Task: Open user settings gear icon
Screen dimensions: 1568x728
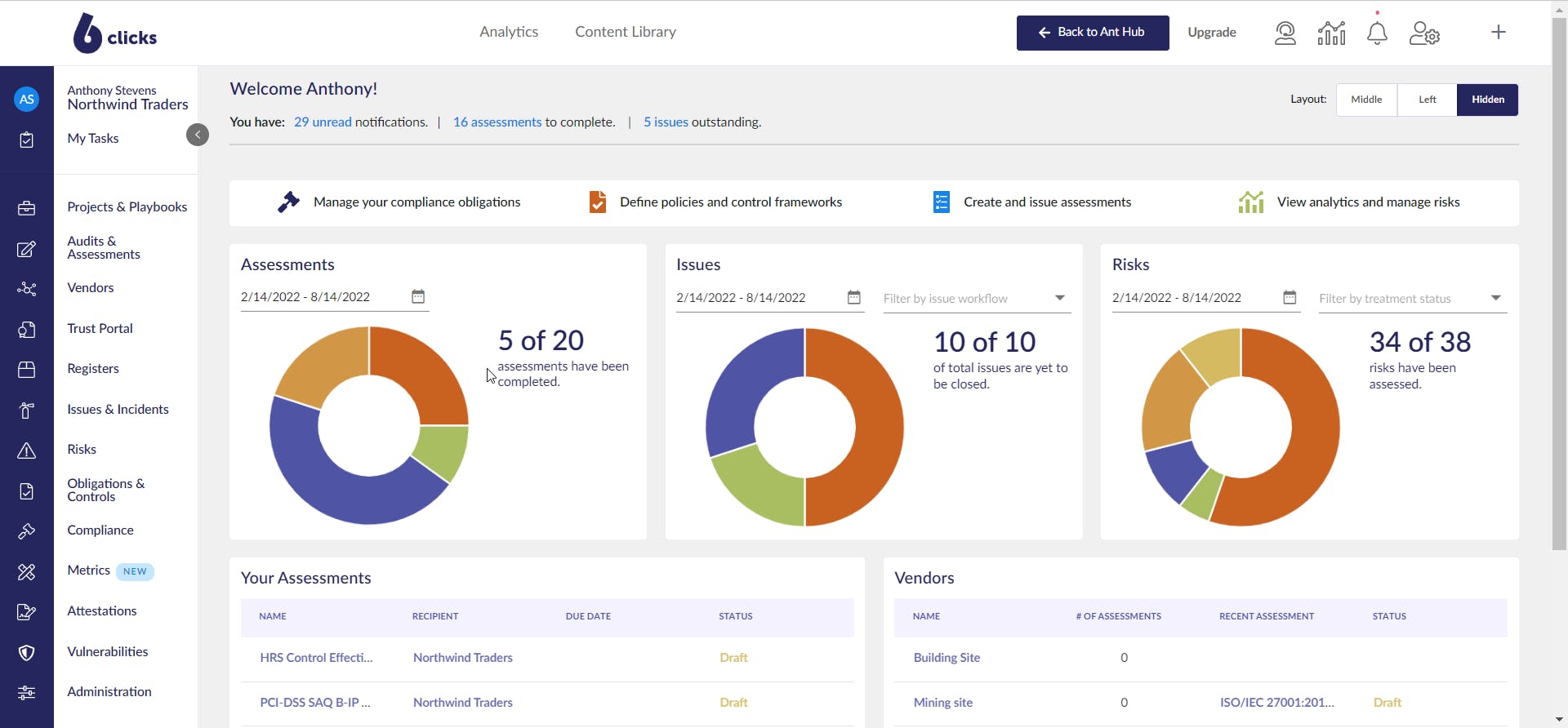Action: coord(1424,33)
